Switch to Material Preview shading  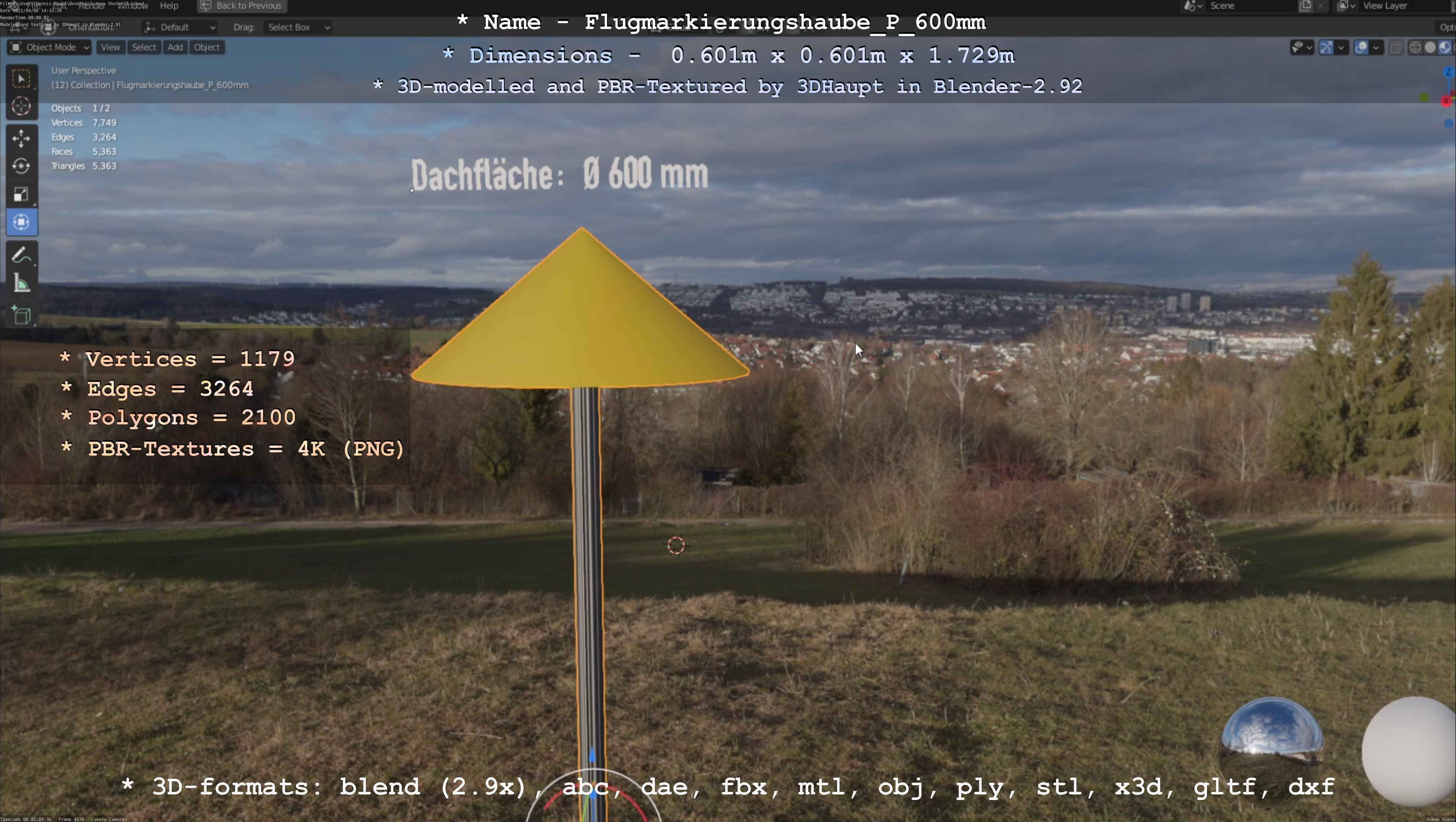(x=1445, y=47)
